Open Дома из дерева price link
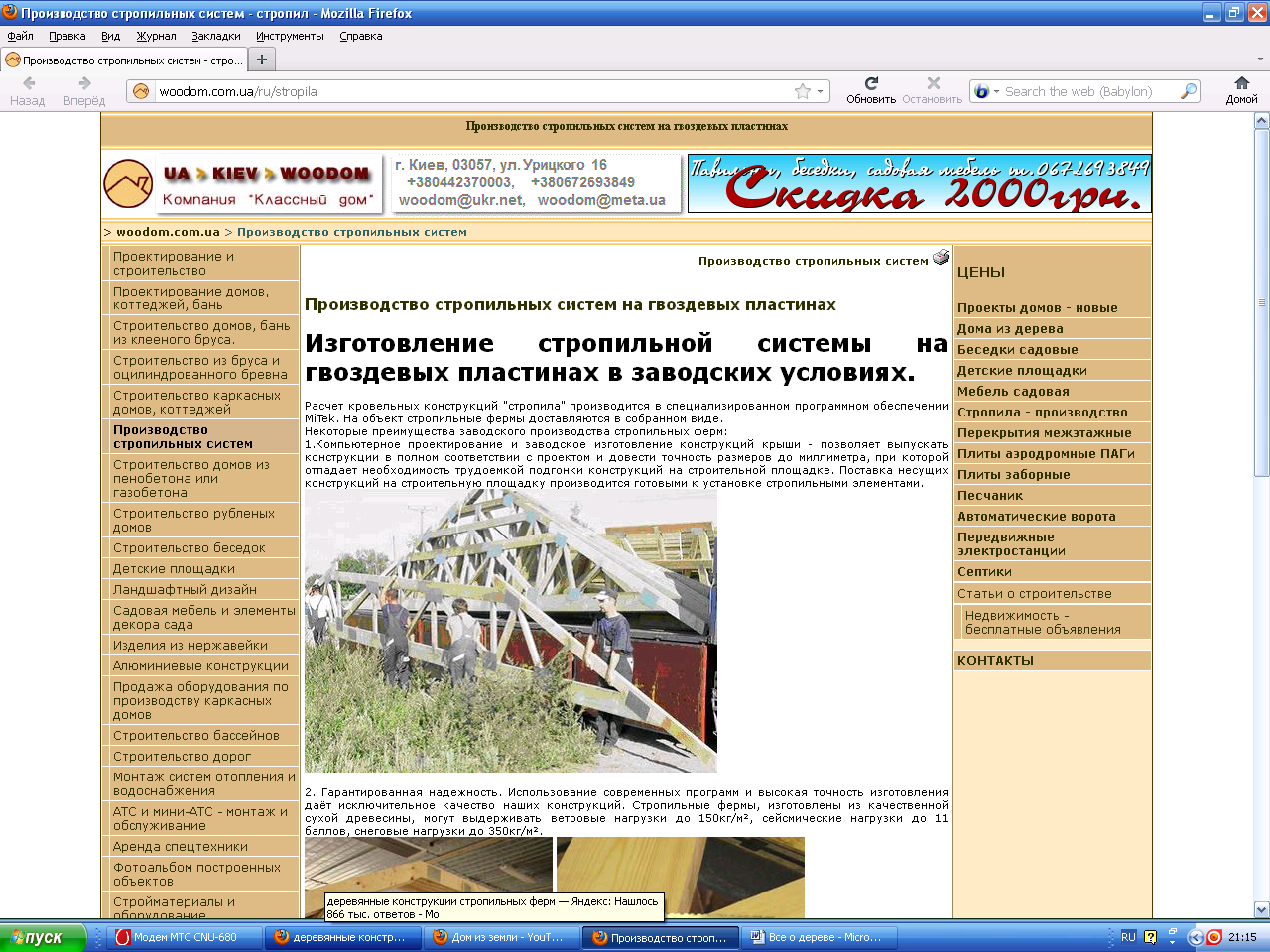Viewport: 1270px width, 952px height. 1010,328
